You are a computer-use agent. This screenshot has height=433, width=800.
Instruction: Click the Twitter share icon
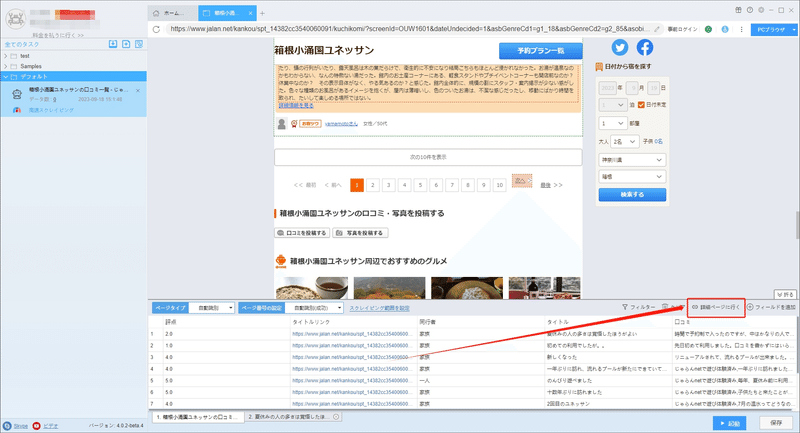pos(620,47)
